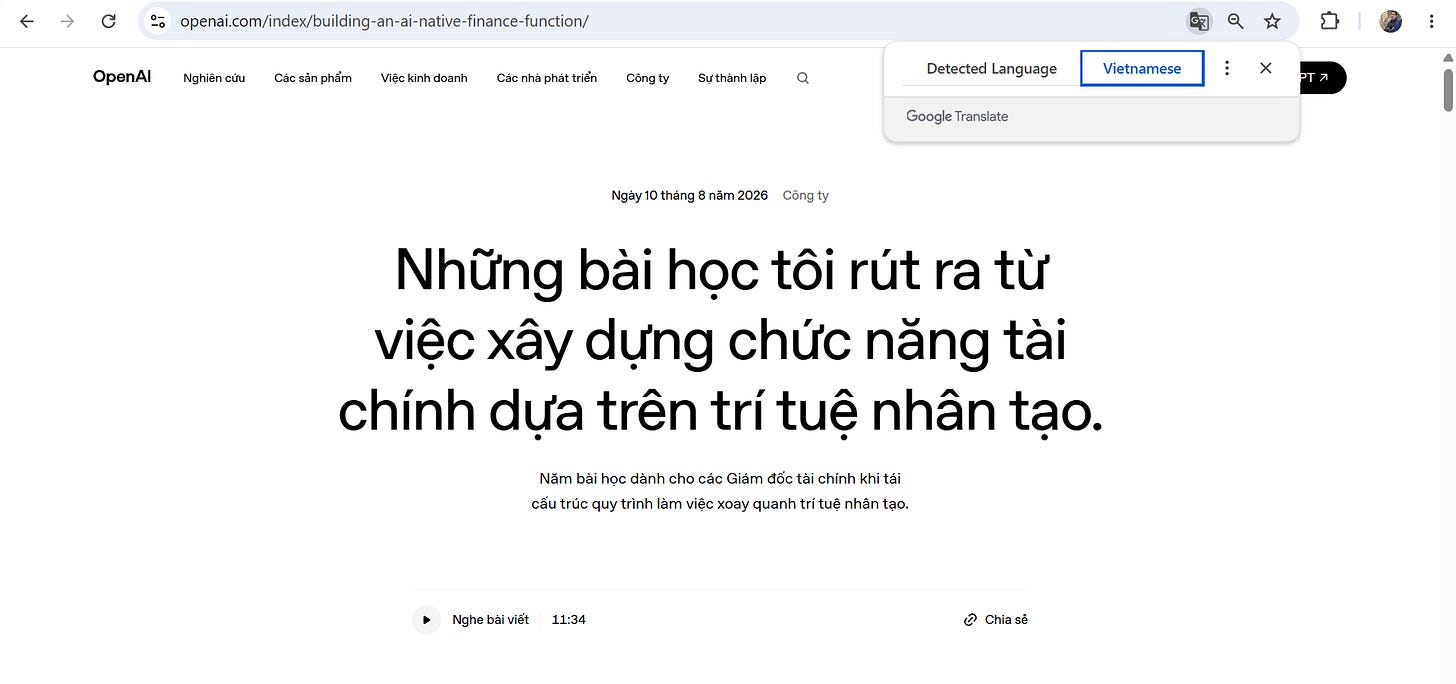Click the Chia sẻ share link

pyautogui.click(x=996, y=620)
